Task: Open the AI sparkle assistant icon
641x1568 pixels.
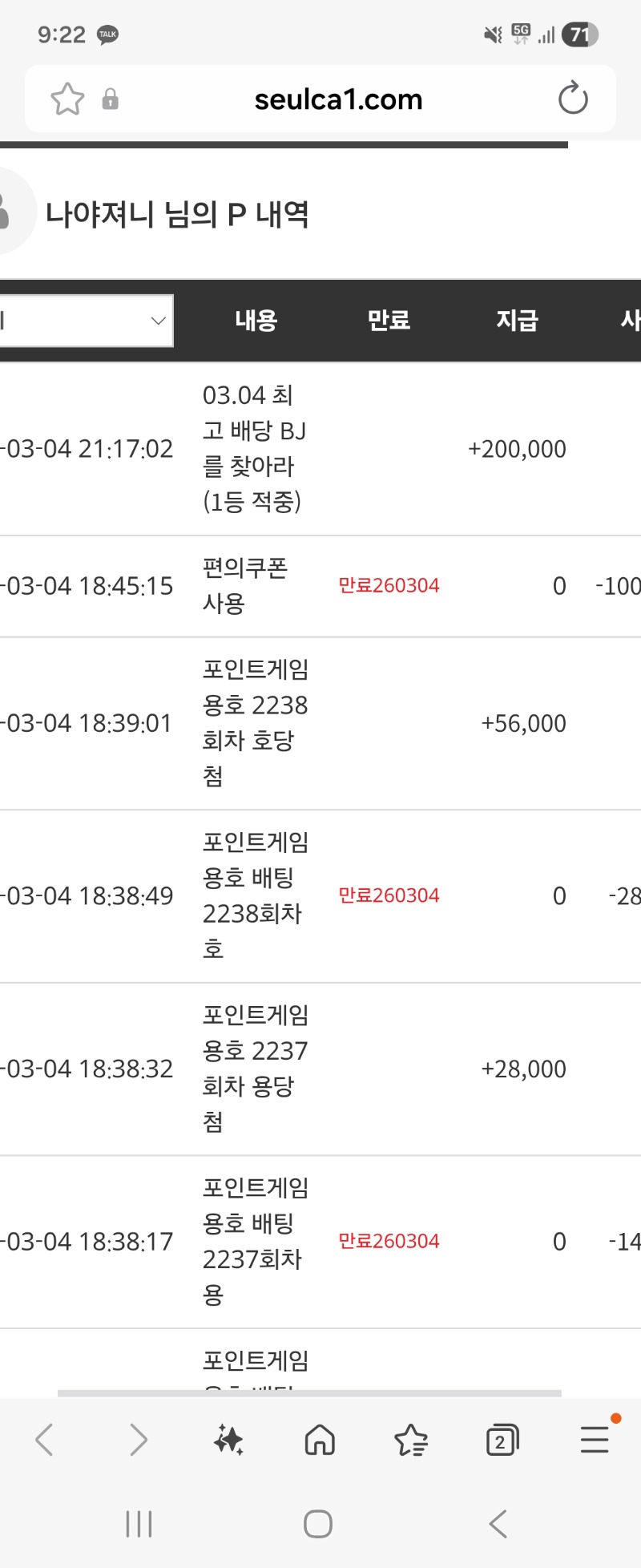Action: coord(228,1440)
